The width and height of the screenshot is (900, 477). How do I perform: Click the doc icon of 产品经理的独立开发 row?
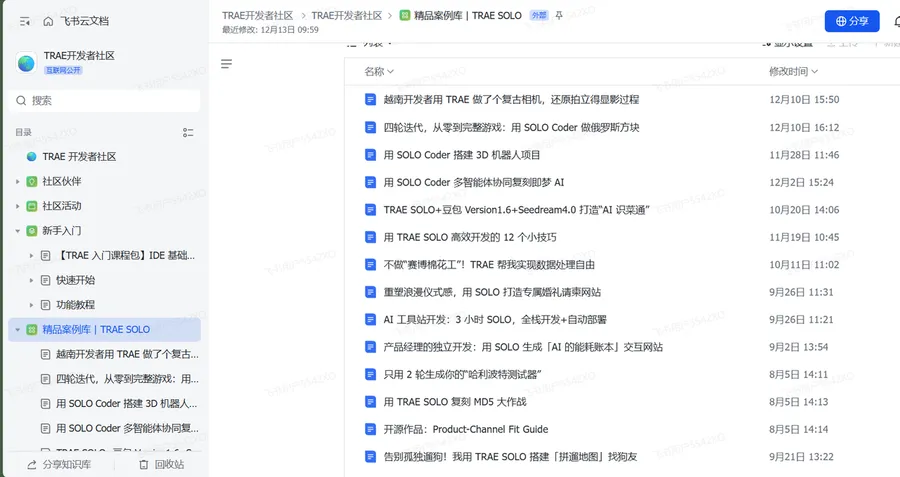pos(371,347)
